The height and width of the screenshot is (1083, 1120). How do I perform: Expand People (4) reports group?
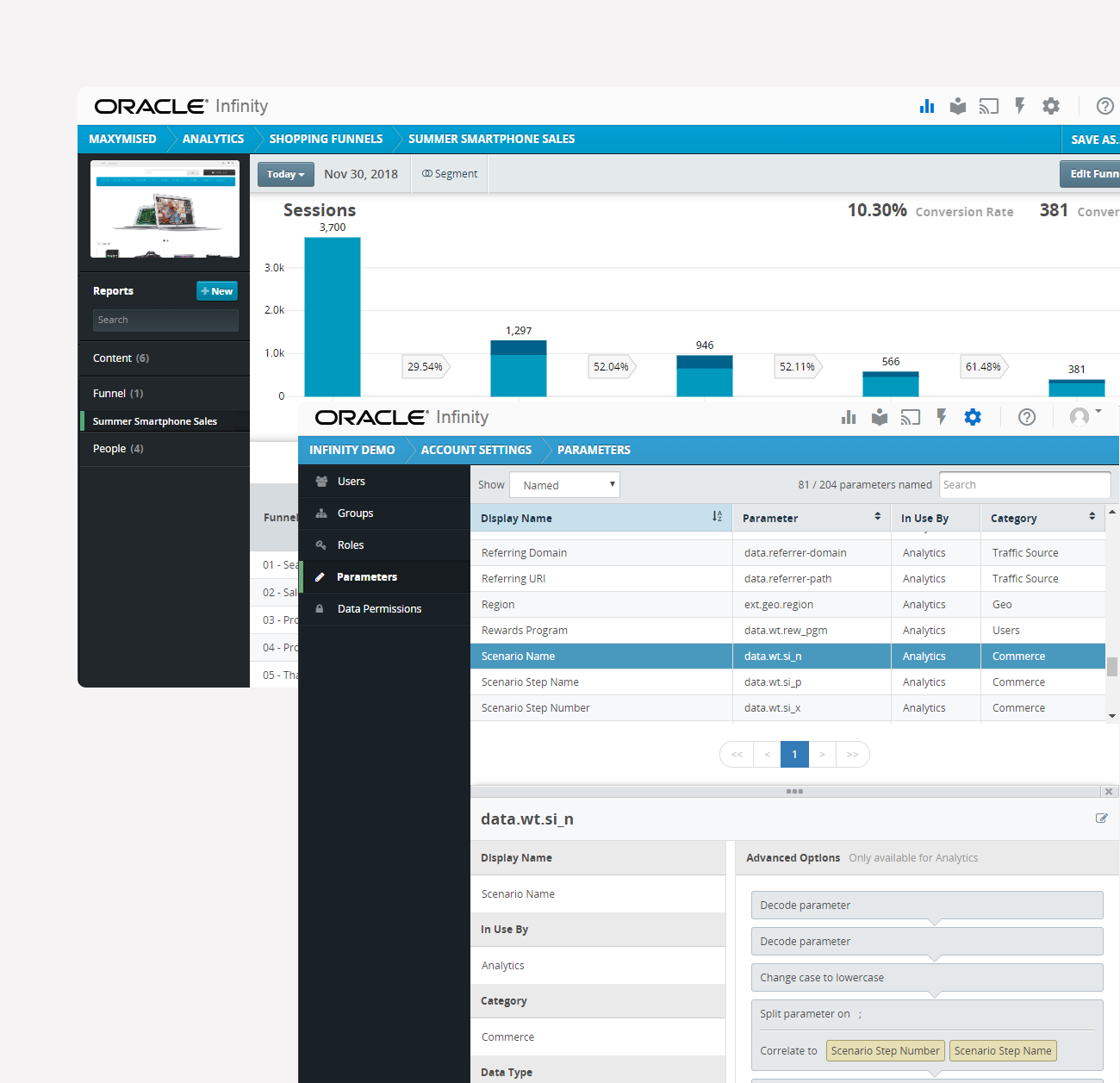pos(164,449)
